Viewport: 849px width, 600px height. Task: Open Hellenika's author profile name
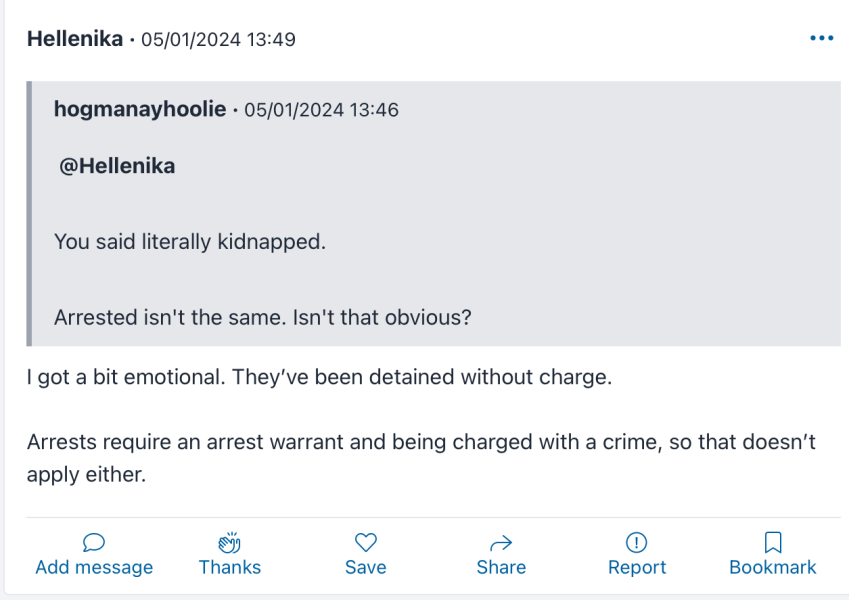(x=75, y=39)
